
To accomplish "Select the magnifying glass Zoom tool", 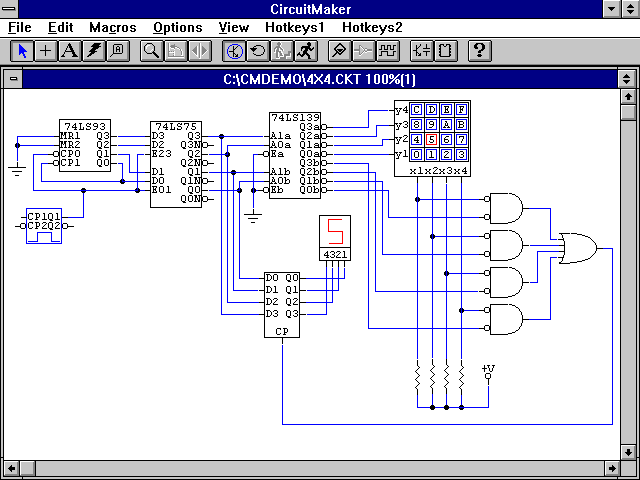I will click(152, 49).
